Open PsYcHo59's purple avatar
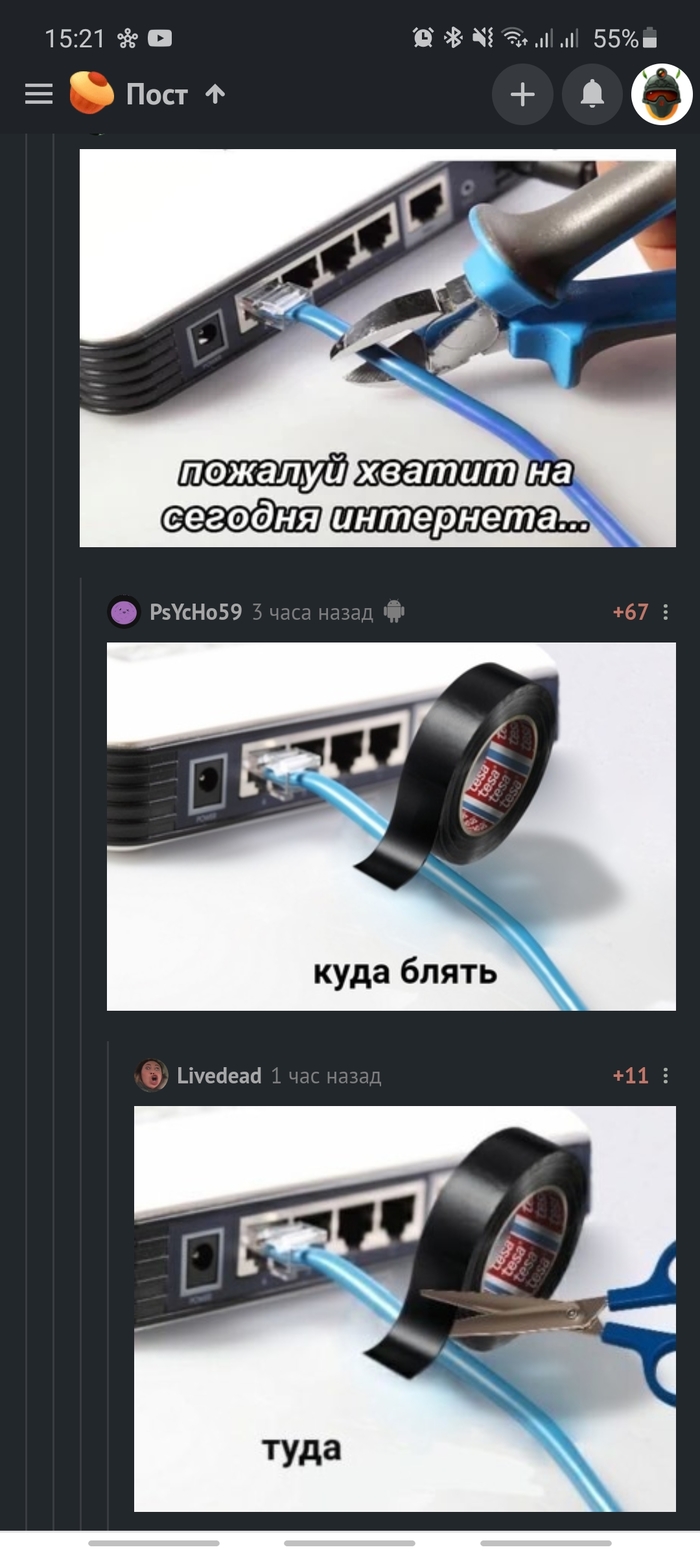This screenshot has height=1556, width=700. [x=124, y=611]
